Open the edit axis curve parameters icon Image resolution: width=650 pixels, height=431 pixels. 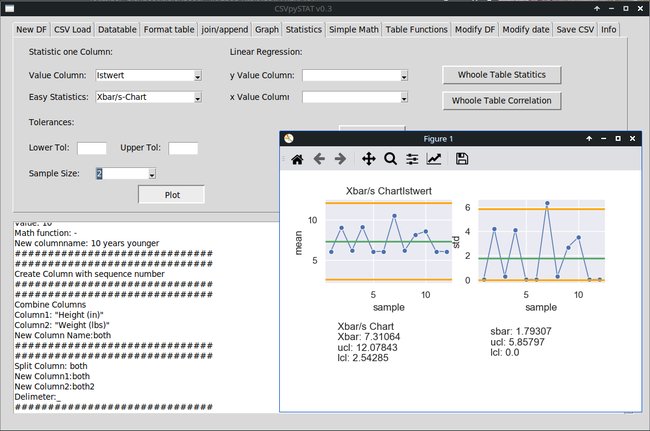[434, 159]
